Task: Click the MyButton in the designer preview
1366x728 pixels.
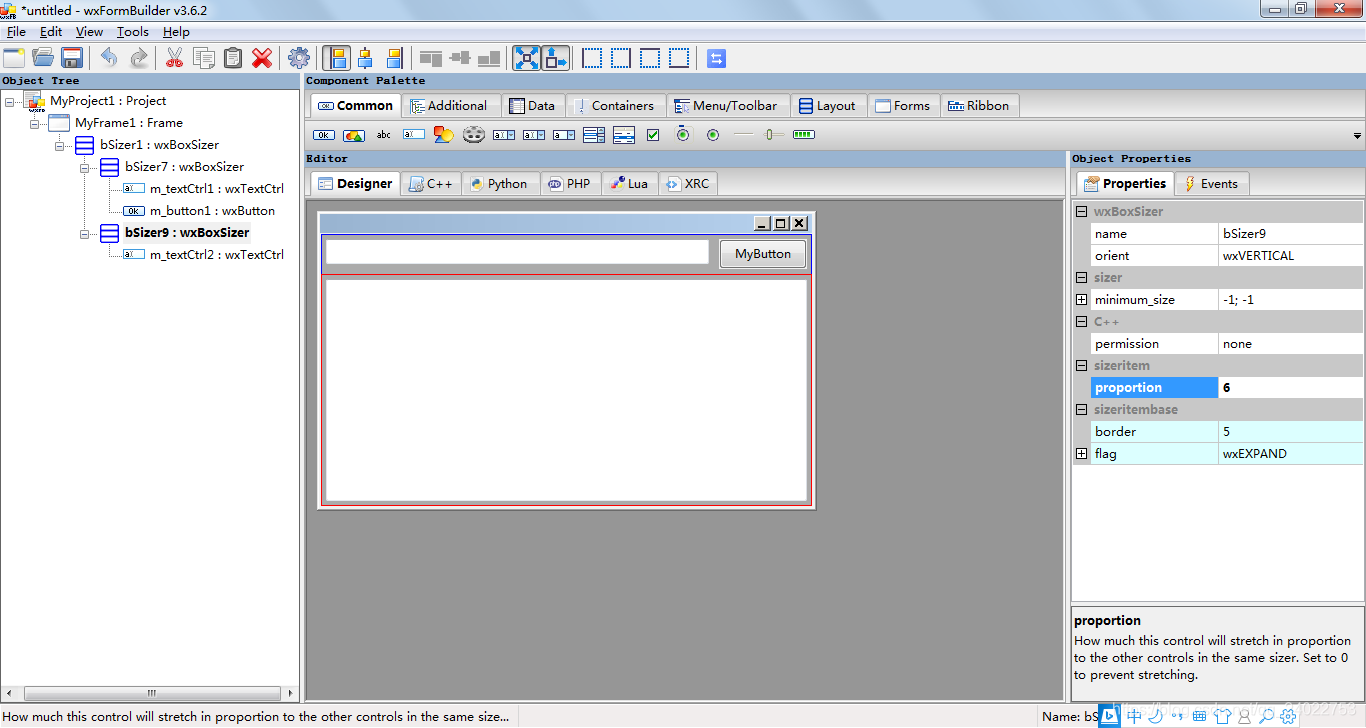Action: [x=762, y=253]
